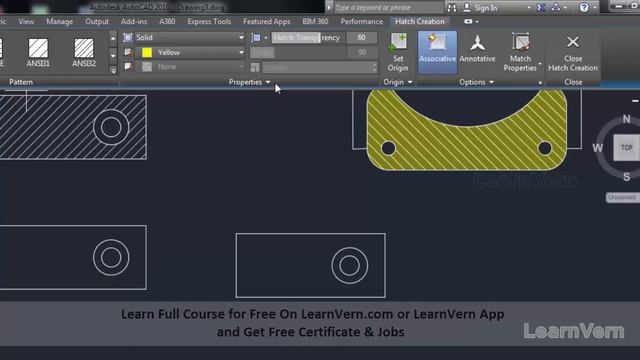Viewport: 640px width, 360px height.
Task: Open the View ribbon tab
Action: tap(26, 21)
